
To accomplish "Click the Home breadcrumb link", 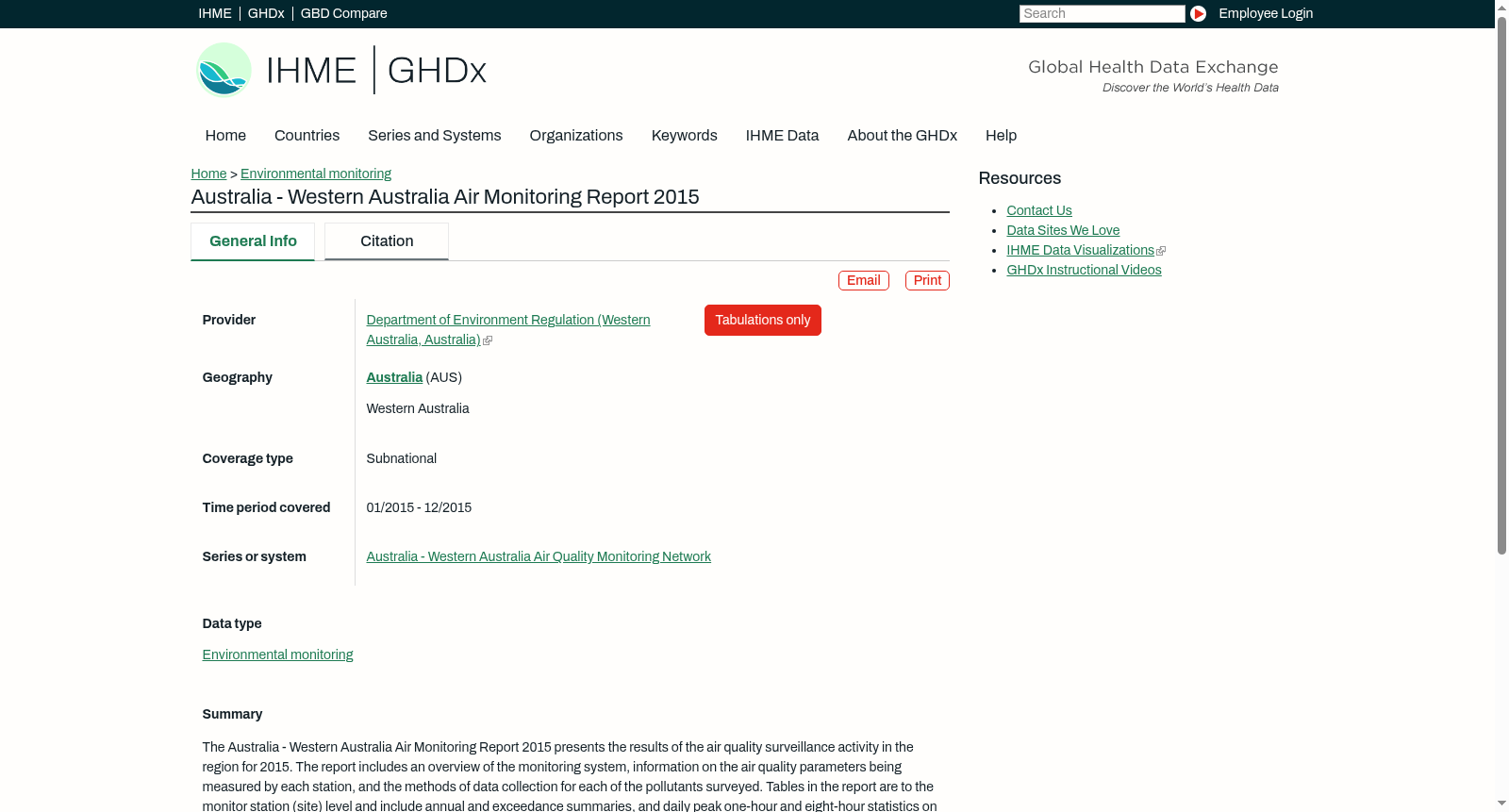I will (208, 174).
